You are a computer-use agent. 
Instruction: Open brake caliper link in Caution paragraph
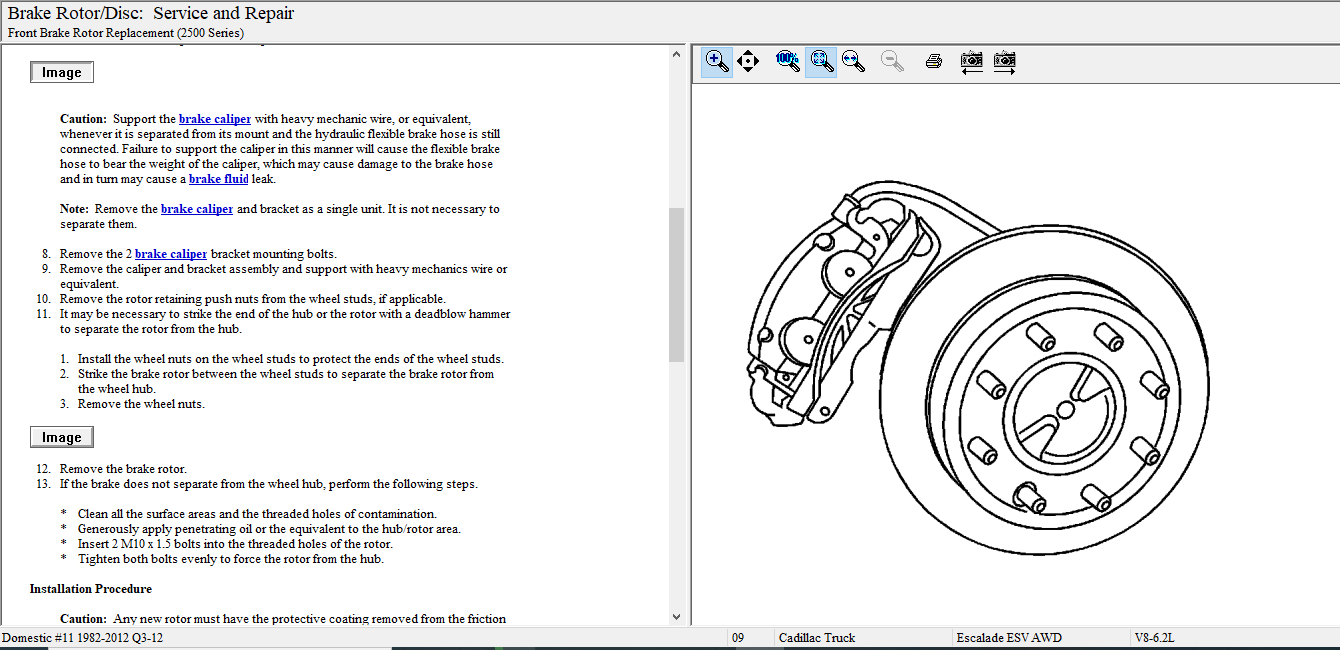click(x=215, y=119)
